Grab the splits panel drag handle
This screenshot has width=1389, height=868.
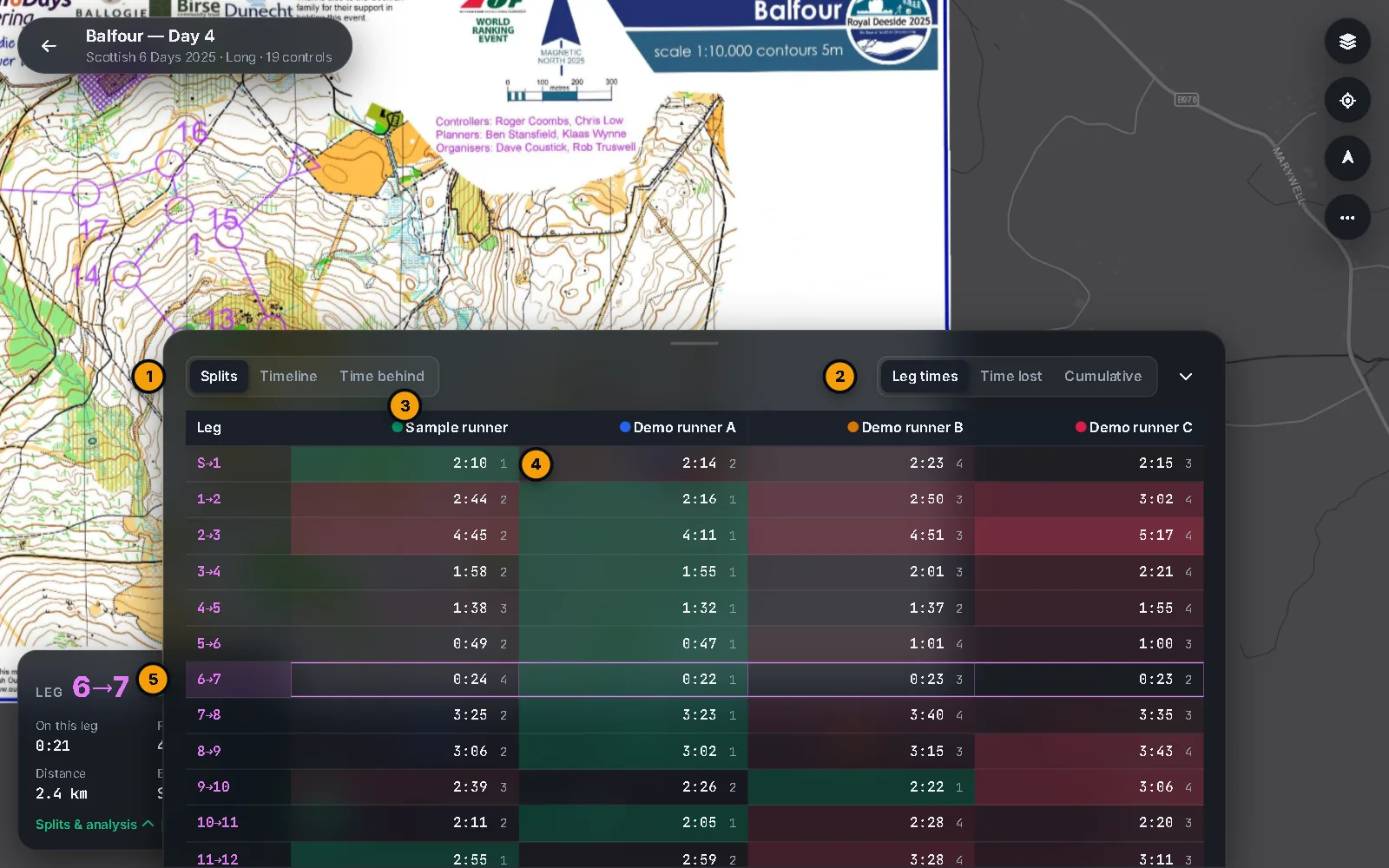[694, 344]
